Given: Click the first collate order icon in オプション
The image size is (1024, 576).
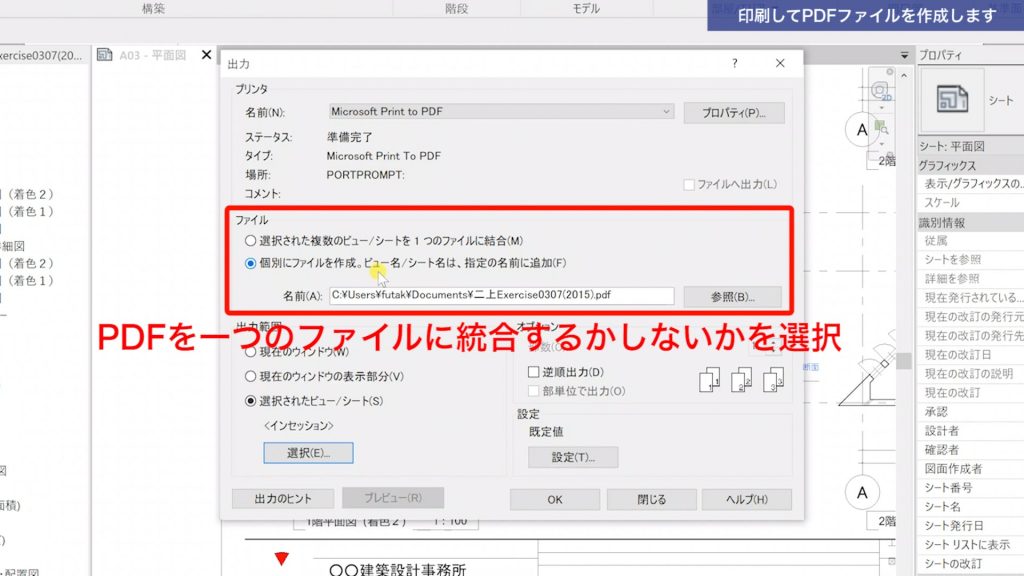Looking at the screenshot, I should click(710, 381).
